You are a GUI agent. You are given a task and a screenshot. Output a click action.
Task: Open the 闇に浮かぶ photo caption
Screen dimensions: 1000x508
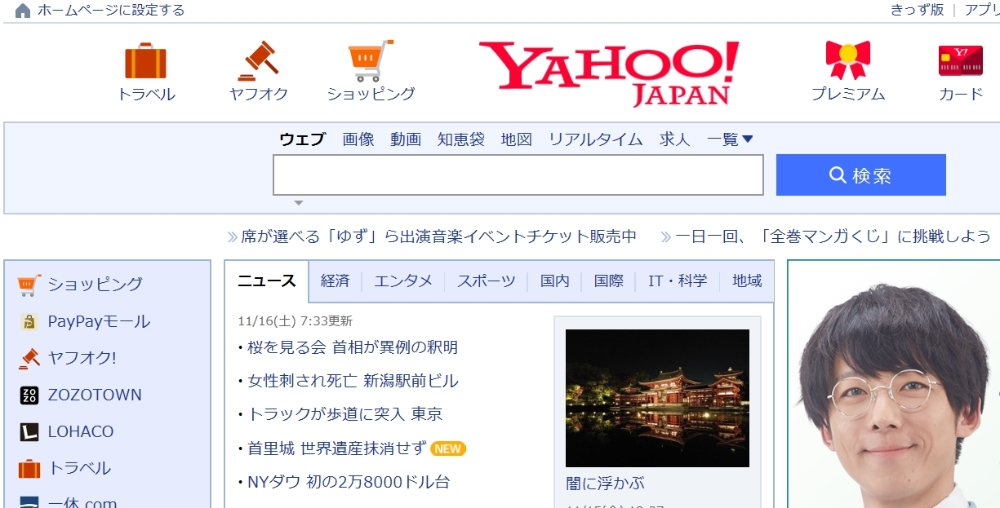[x=605, y=483]
